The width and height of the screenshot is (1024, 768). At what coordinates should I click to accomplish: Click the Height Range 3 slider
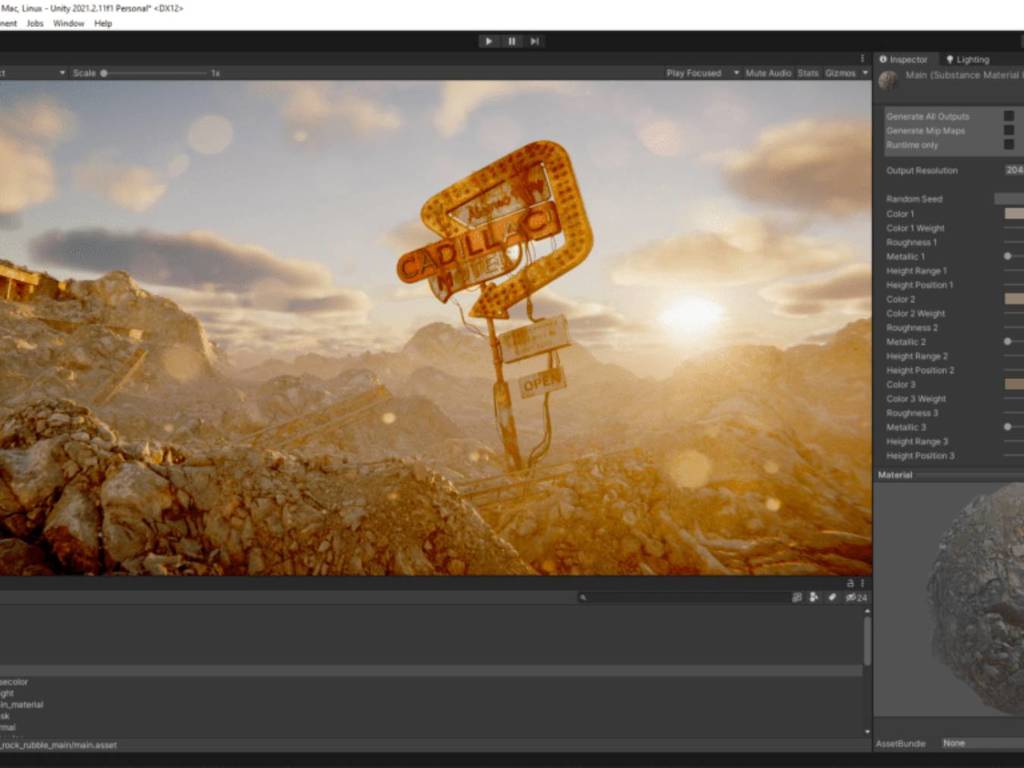pyautogui.click(x=1014, y=441)
